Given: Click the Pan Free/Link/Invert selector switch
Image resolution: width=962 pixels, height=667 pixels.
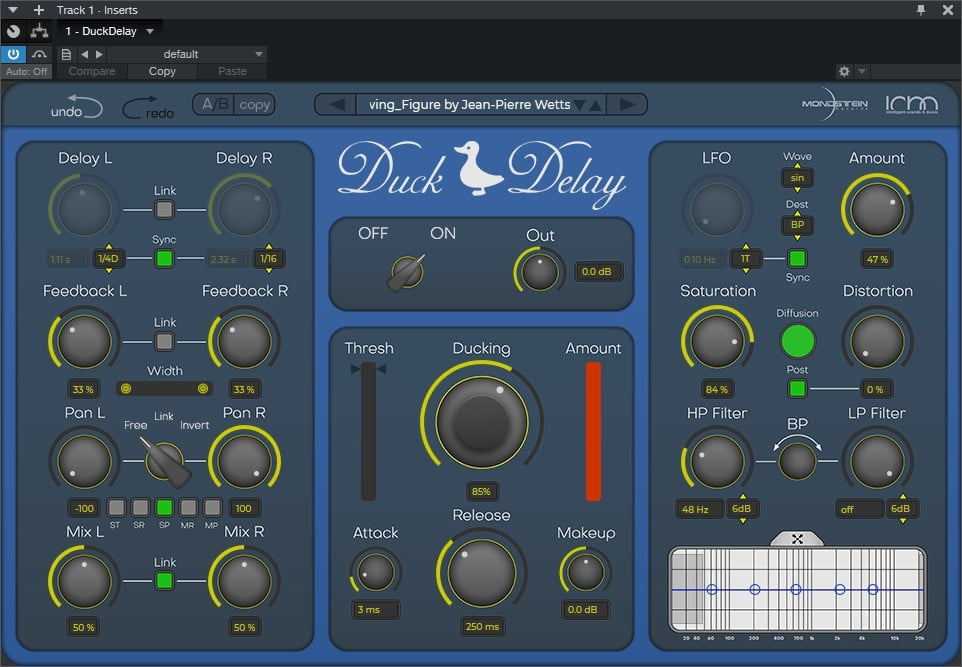Looking at the screenshot, I should point(164,461).
